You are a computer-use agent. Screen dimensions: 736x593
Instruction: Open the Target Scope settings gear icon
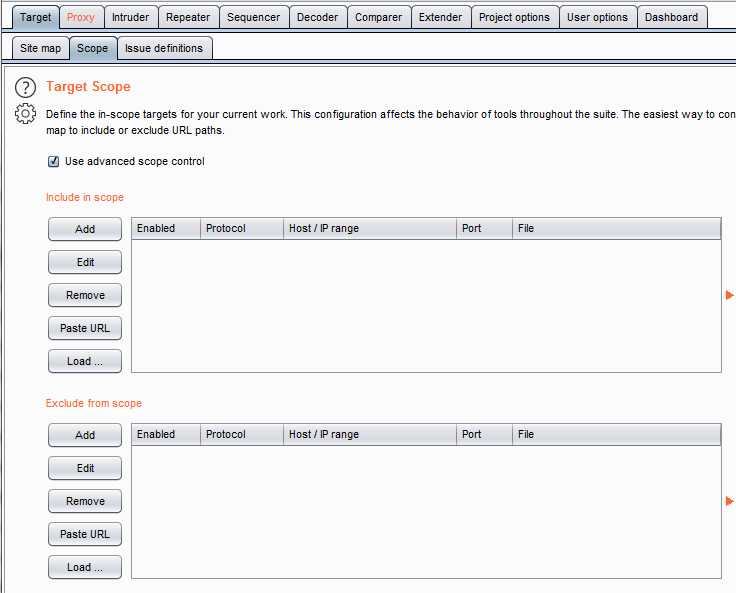point(25,114)
